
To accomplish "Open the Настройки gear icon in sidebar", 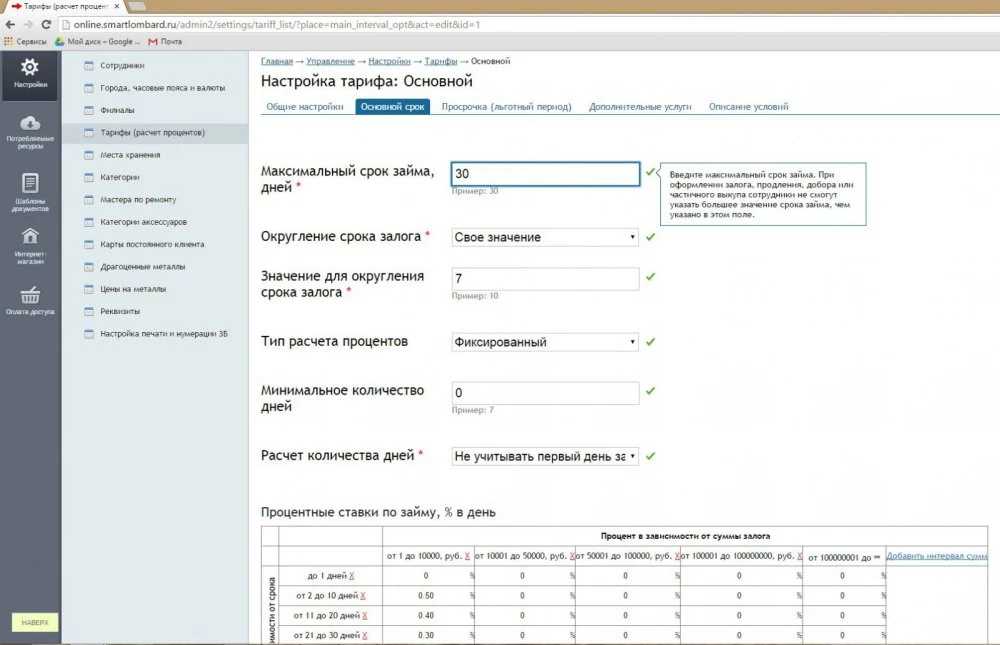I will (x=29, y=67).
